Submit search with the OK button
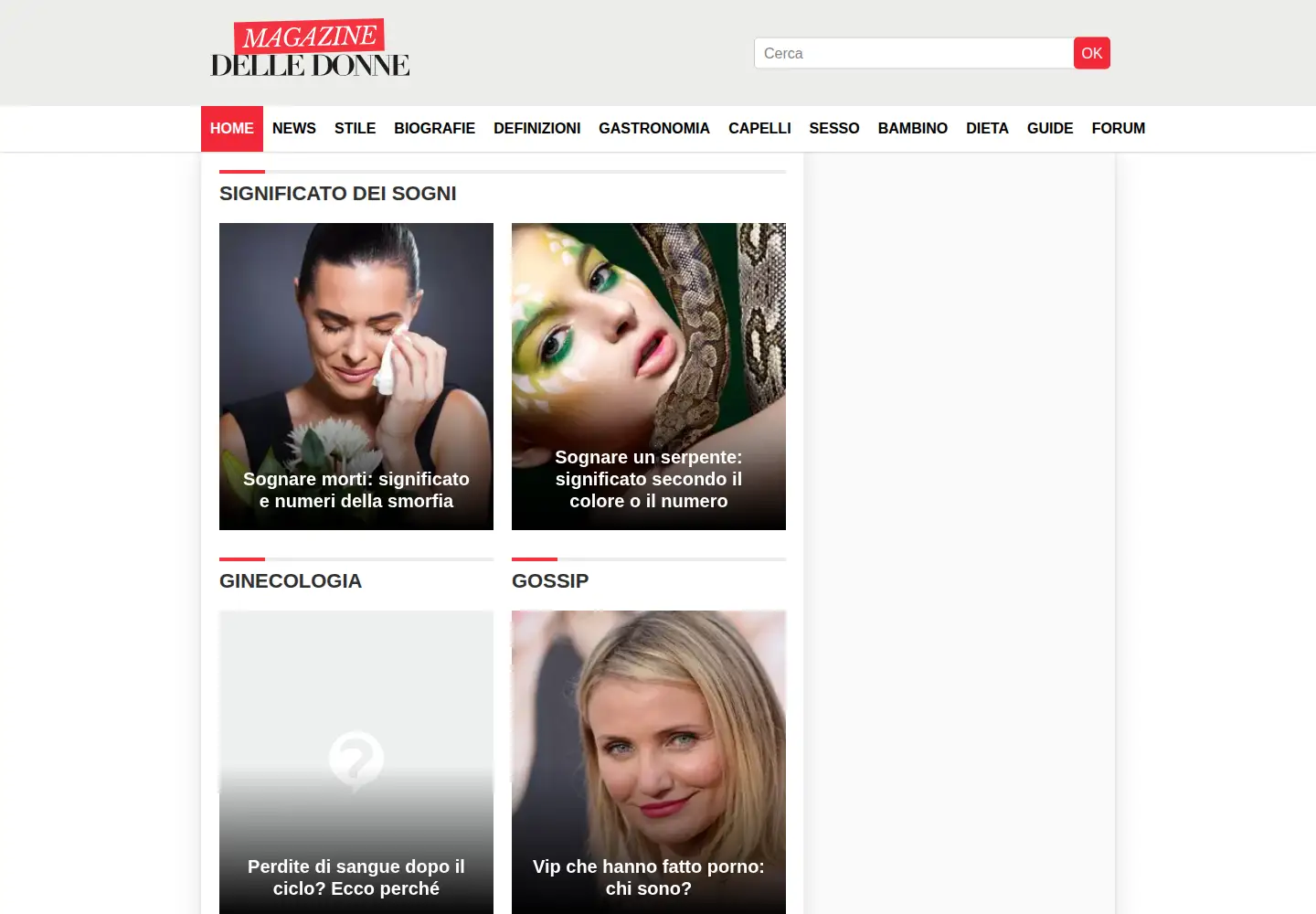 [x=1092, y=53]
